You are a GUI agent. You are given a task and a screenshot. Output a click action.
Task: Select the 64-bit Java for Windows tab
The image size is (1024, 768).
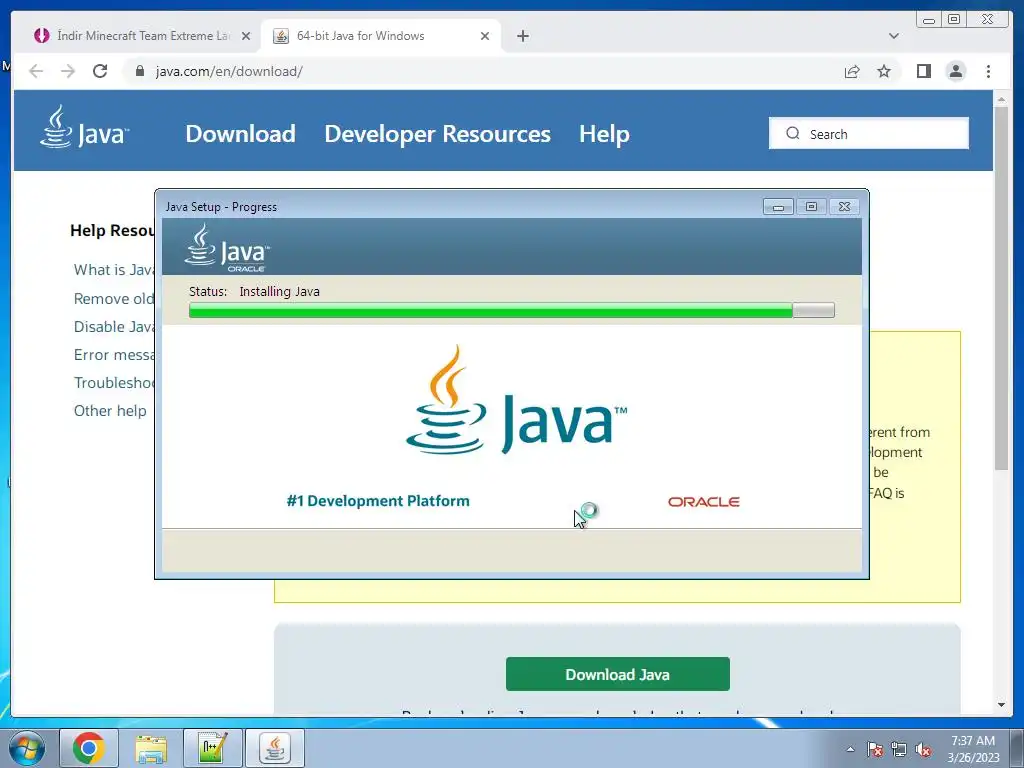coord(381,36)
